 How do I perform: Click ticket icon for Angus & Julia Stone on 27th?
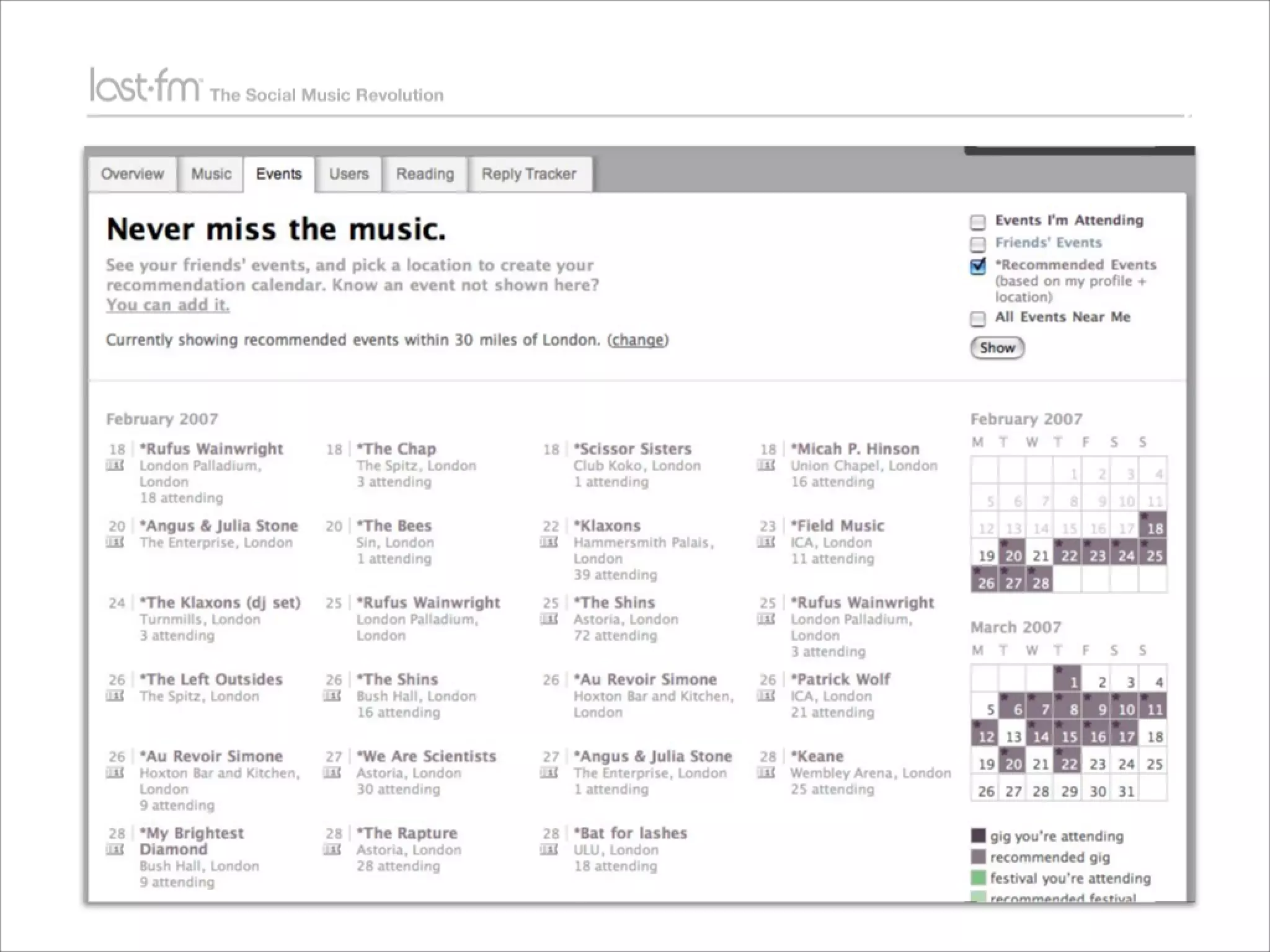(549, 773)
